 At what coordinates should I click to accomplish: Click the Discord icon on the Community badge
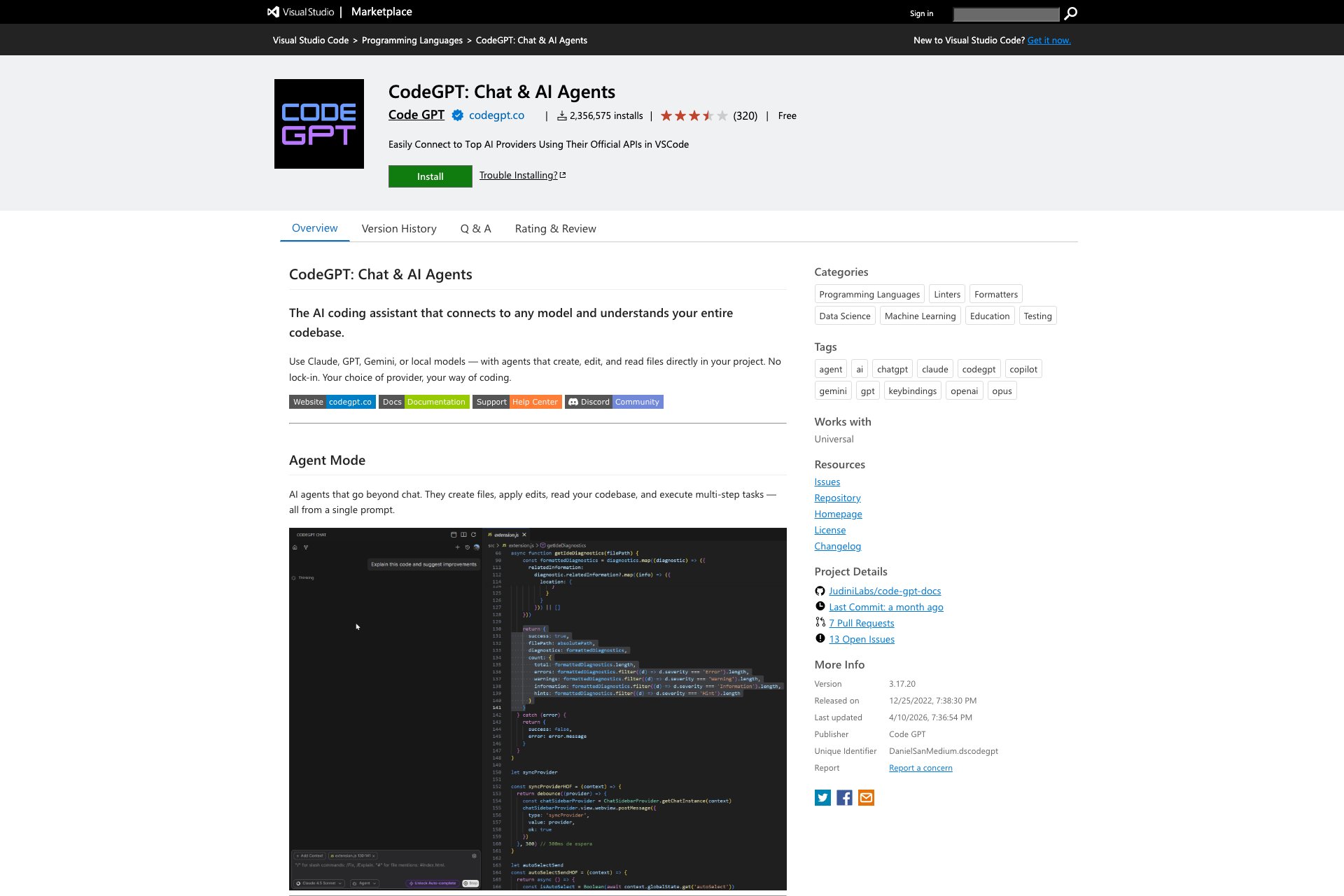point(575,401)
